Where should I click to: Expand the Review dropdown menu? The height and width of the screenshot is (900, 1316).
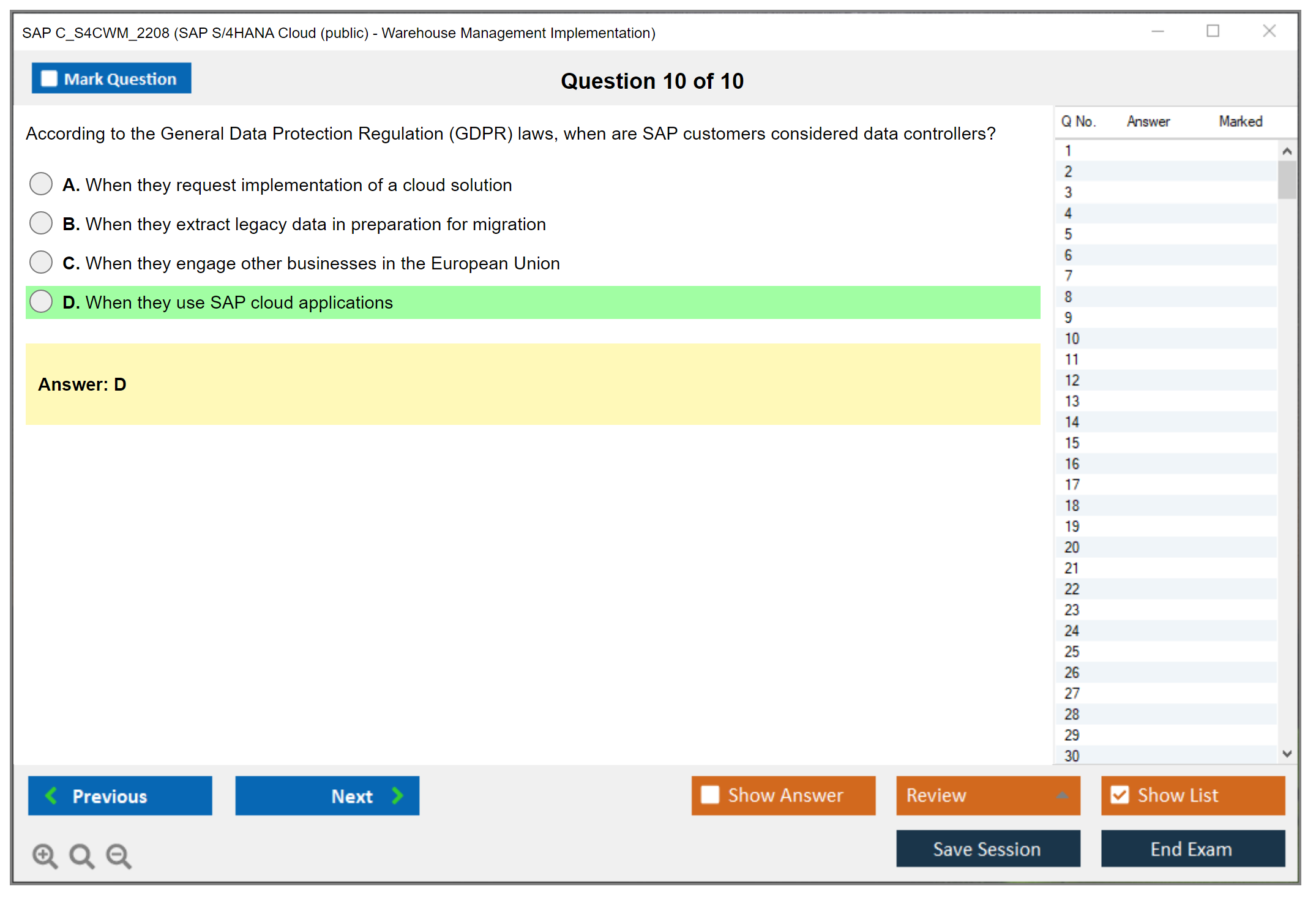[x=1062, y=795]
